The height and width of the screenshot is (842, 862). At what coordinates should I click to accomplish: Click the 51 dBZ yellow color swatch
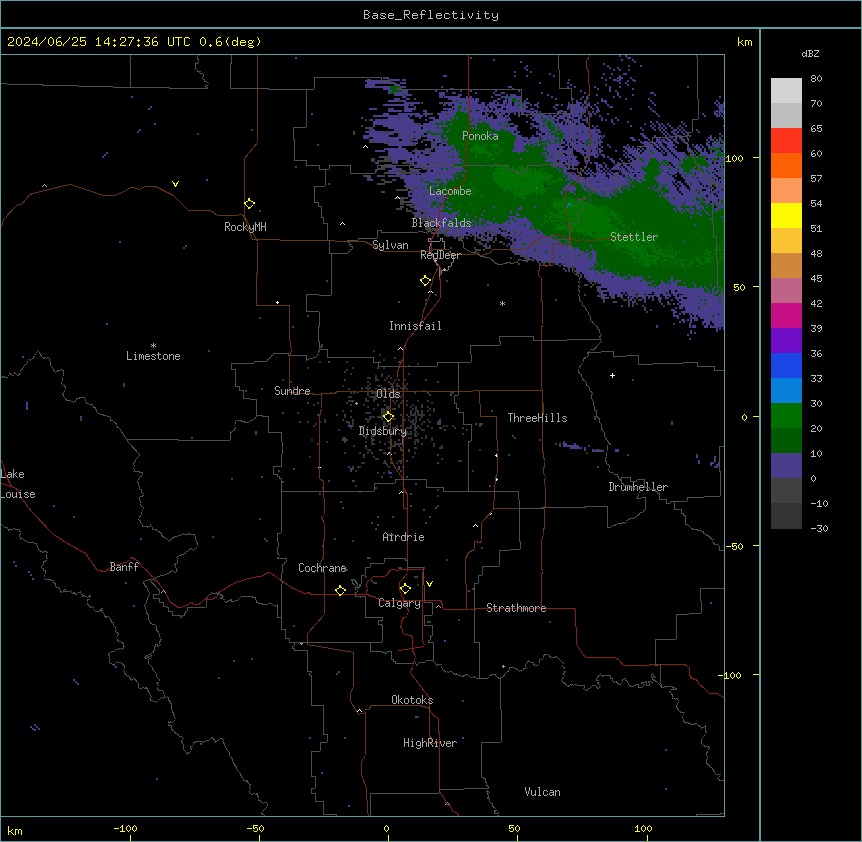tap(786, 215)
